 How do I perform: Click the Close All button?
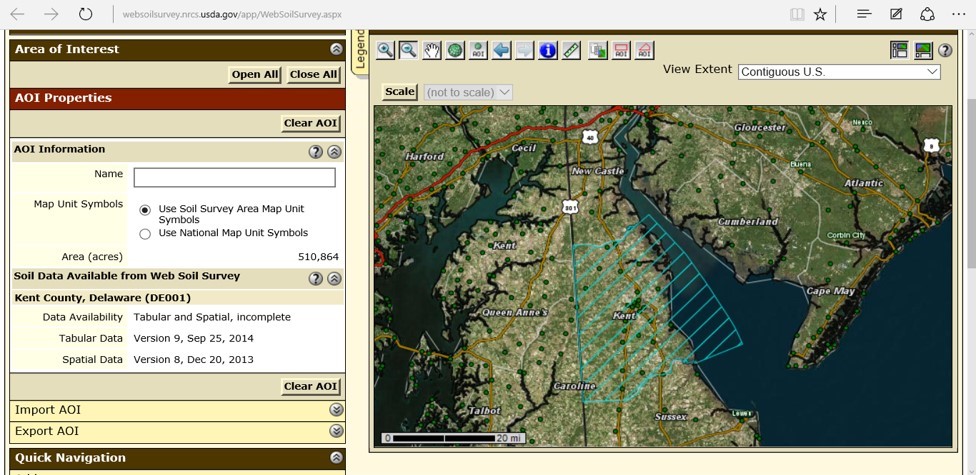pos(313,74)
